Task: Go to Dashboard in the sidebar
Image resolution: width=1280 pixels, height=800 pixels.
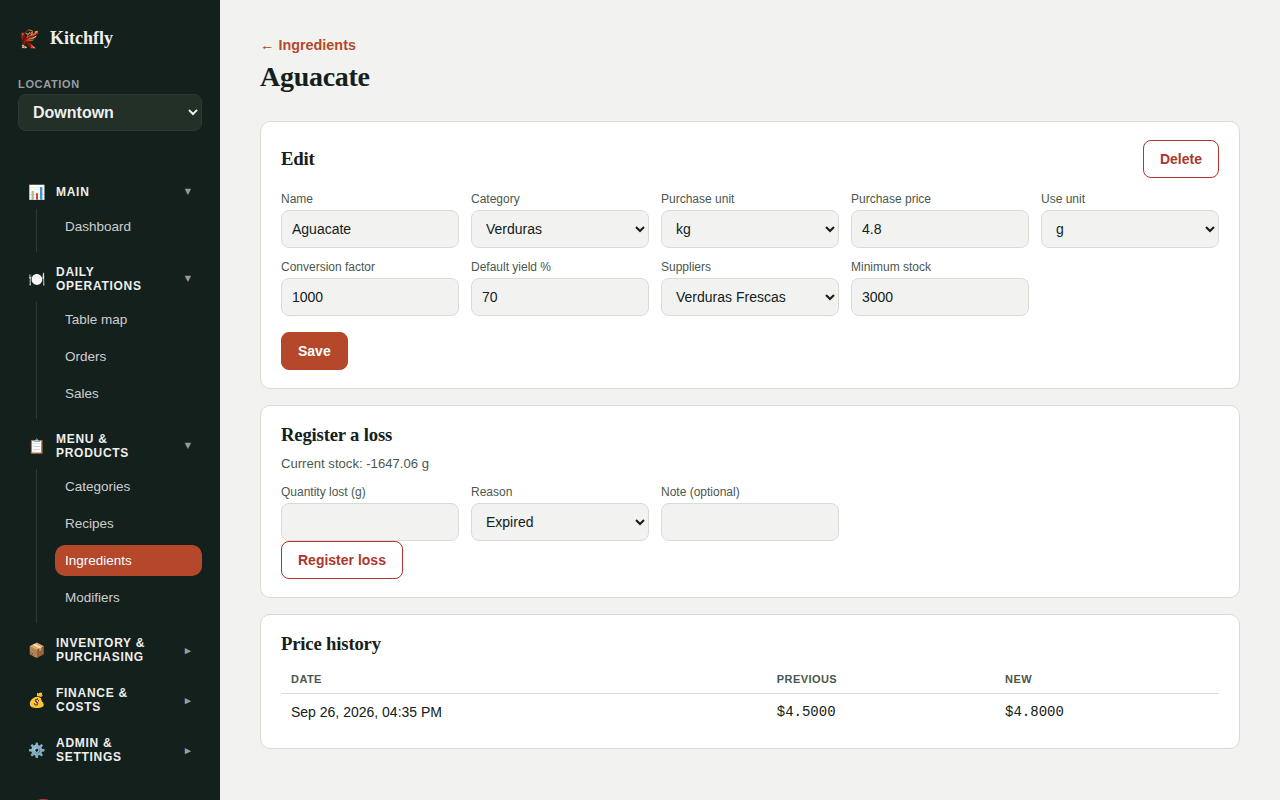Action: [x=128, y=227]
